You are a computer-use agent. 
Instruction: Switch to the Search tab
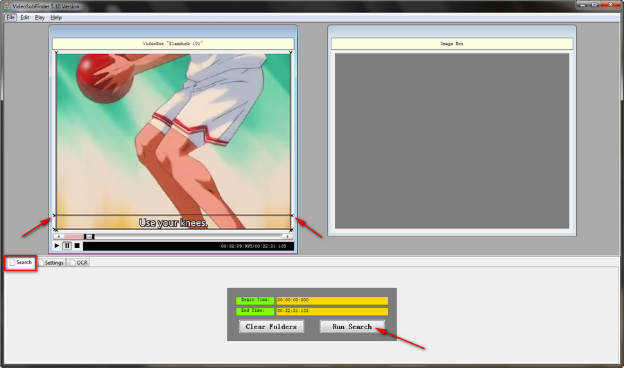tap(21, 263)
